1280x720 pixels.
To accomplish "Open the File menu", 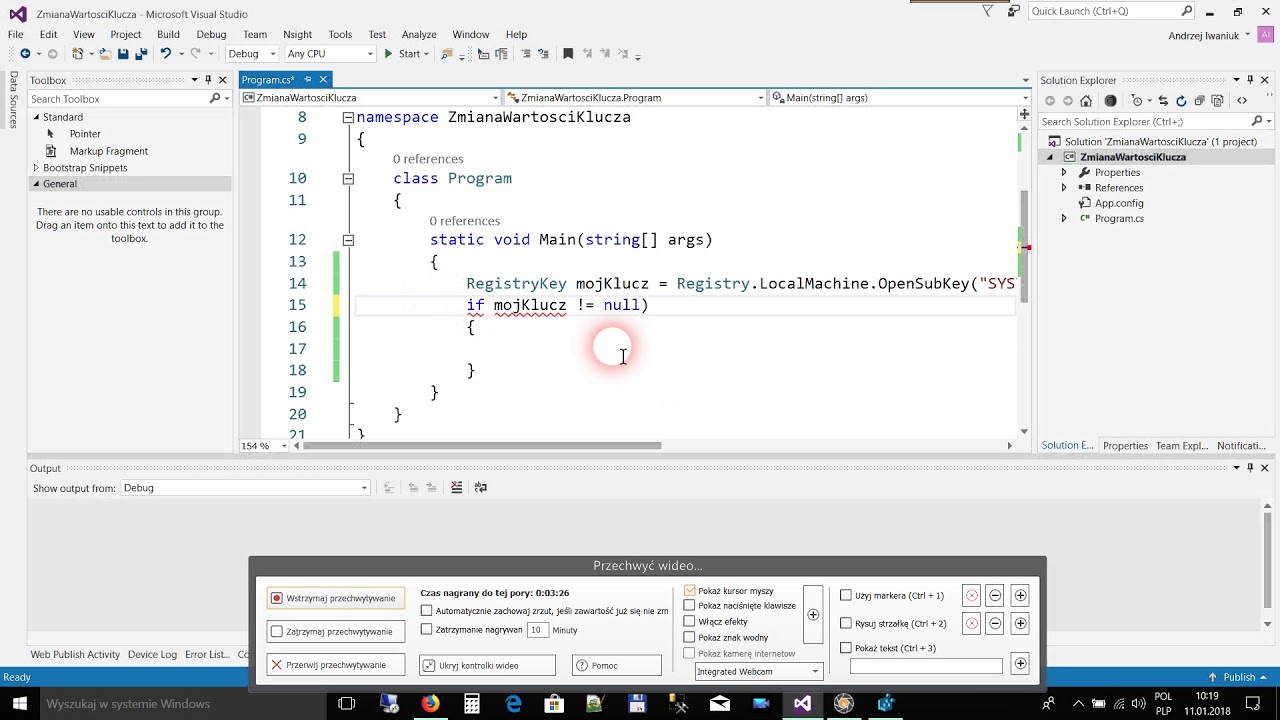I will [x=16, y=34].
